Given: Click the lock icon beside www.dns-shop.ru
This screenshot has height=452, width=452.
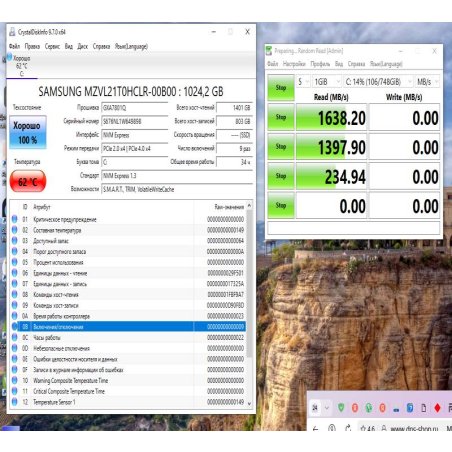Looking at the screenshot, I should [x=384, y=429].
